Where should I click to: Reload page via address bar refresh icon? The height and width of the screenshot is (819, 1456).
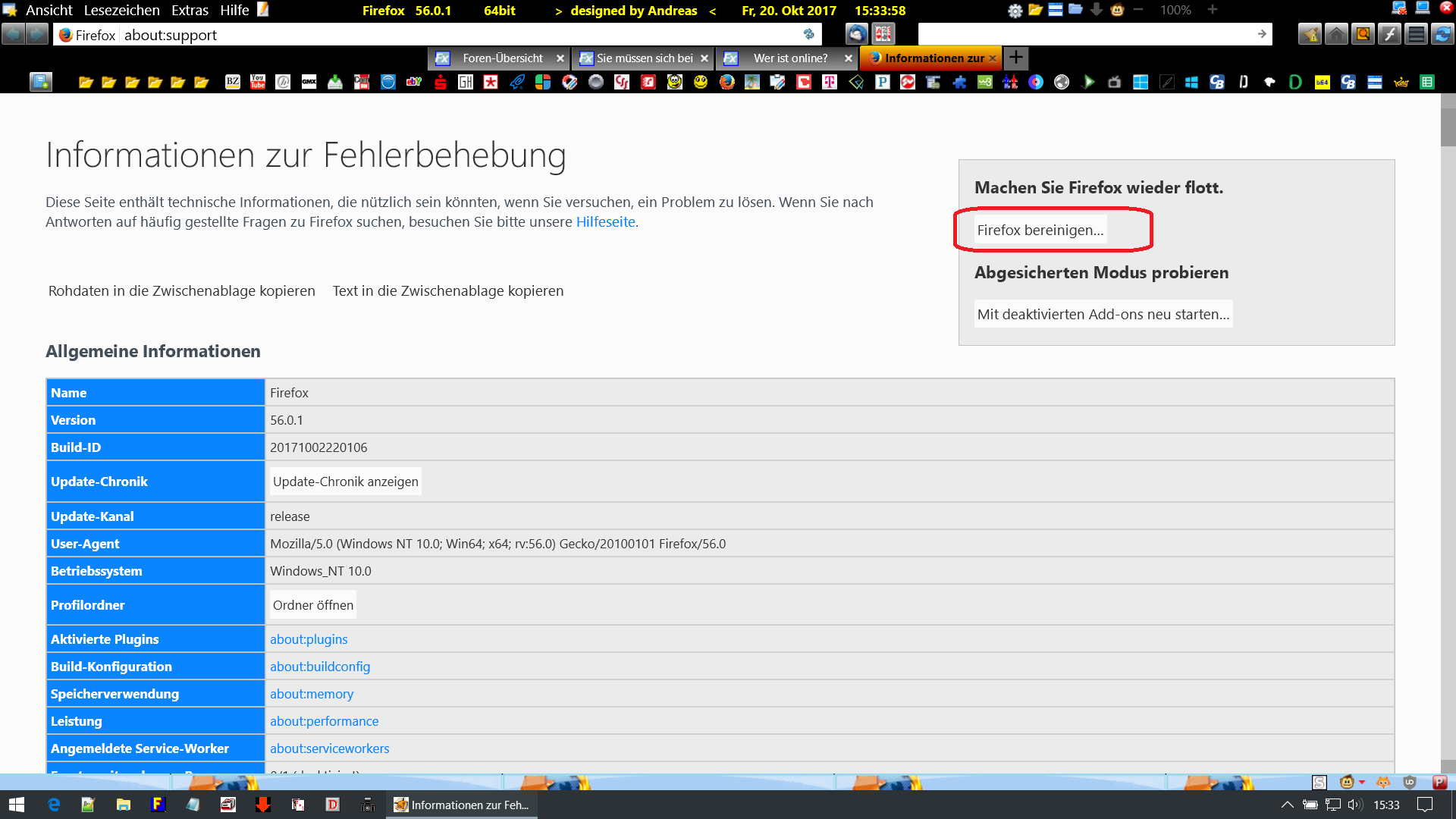[x=808, y=34]
